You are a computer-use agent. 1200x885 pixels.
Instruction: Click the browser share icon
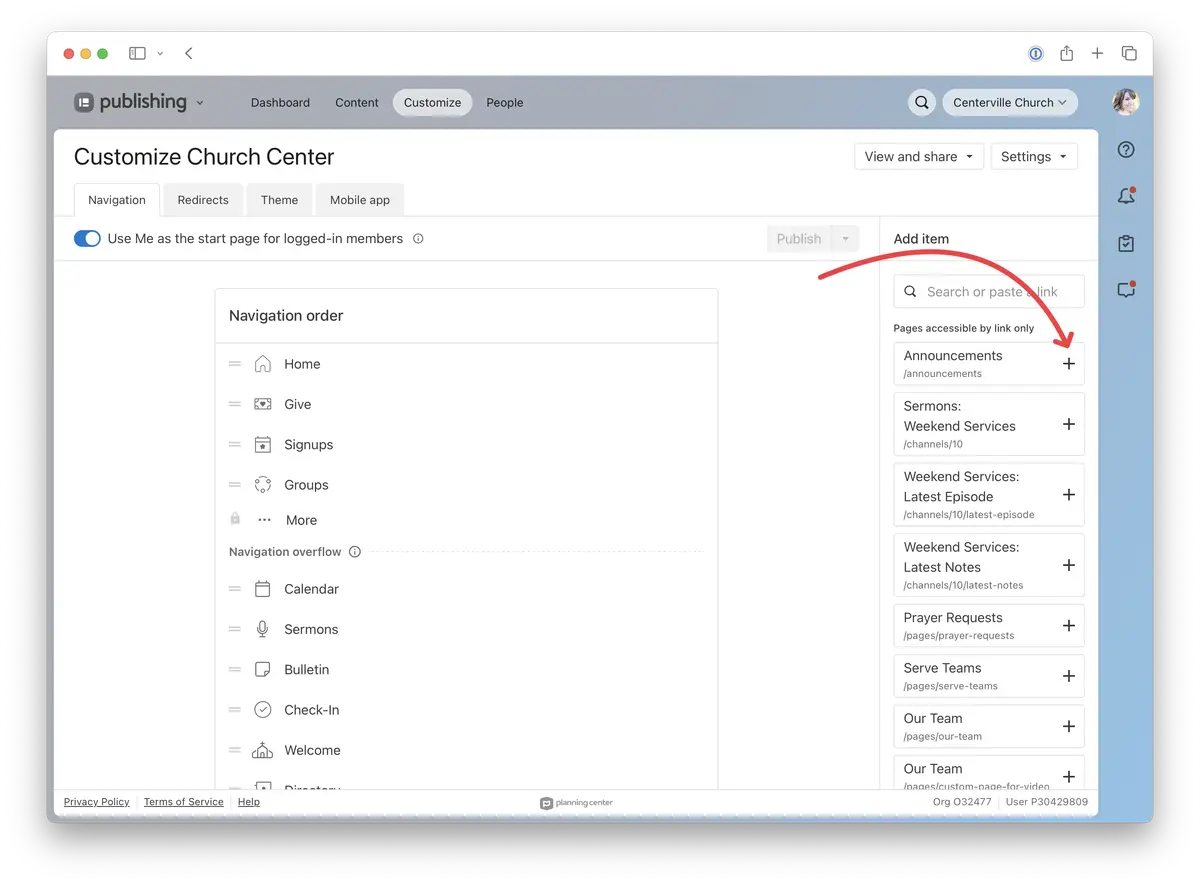click(1067, 53)
